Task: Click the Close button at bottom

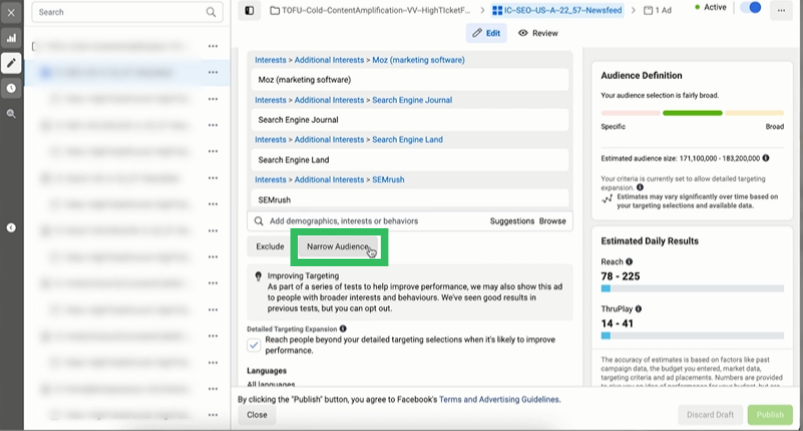Action: [257, 415]
